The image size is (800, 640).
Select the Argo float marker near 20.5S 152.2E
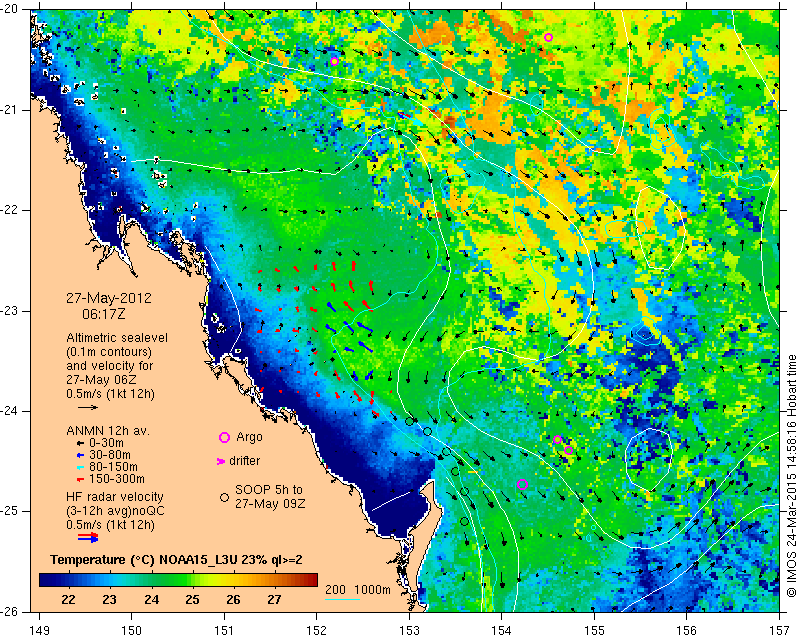[334, 62]
